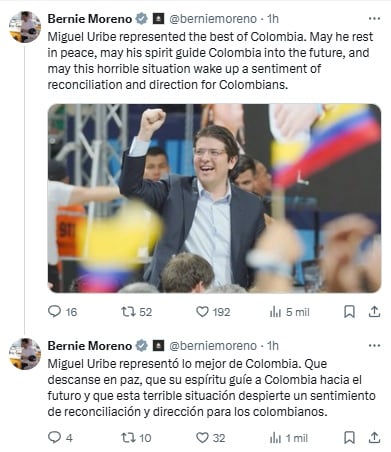This screenshot has height=452, width=391.
Task: Open the rally photo with Colombian flags
Action: click(x=214, y=198)
